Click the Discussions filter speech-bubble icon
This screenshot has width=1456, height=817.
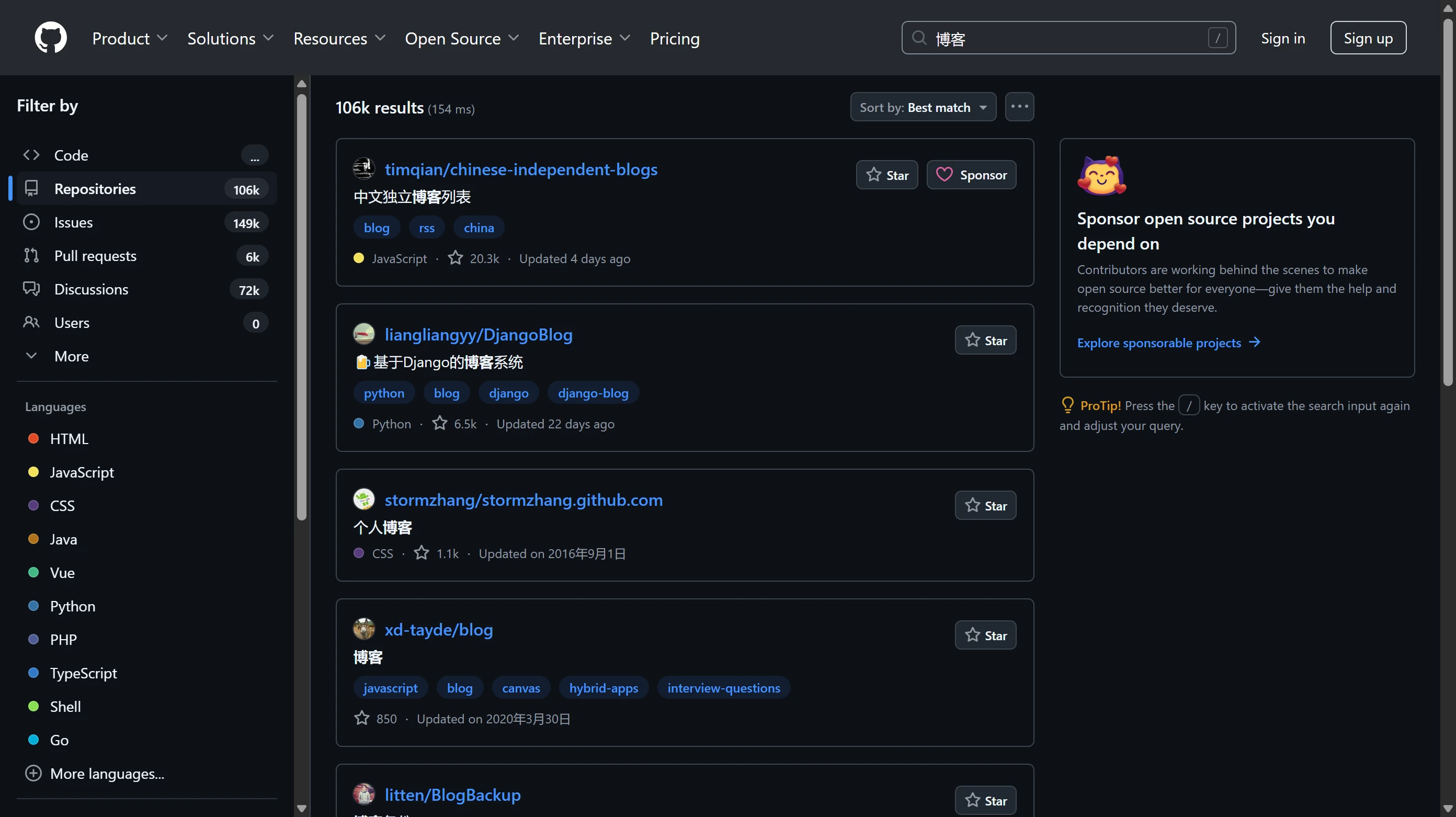(31, 289)
